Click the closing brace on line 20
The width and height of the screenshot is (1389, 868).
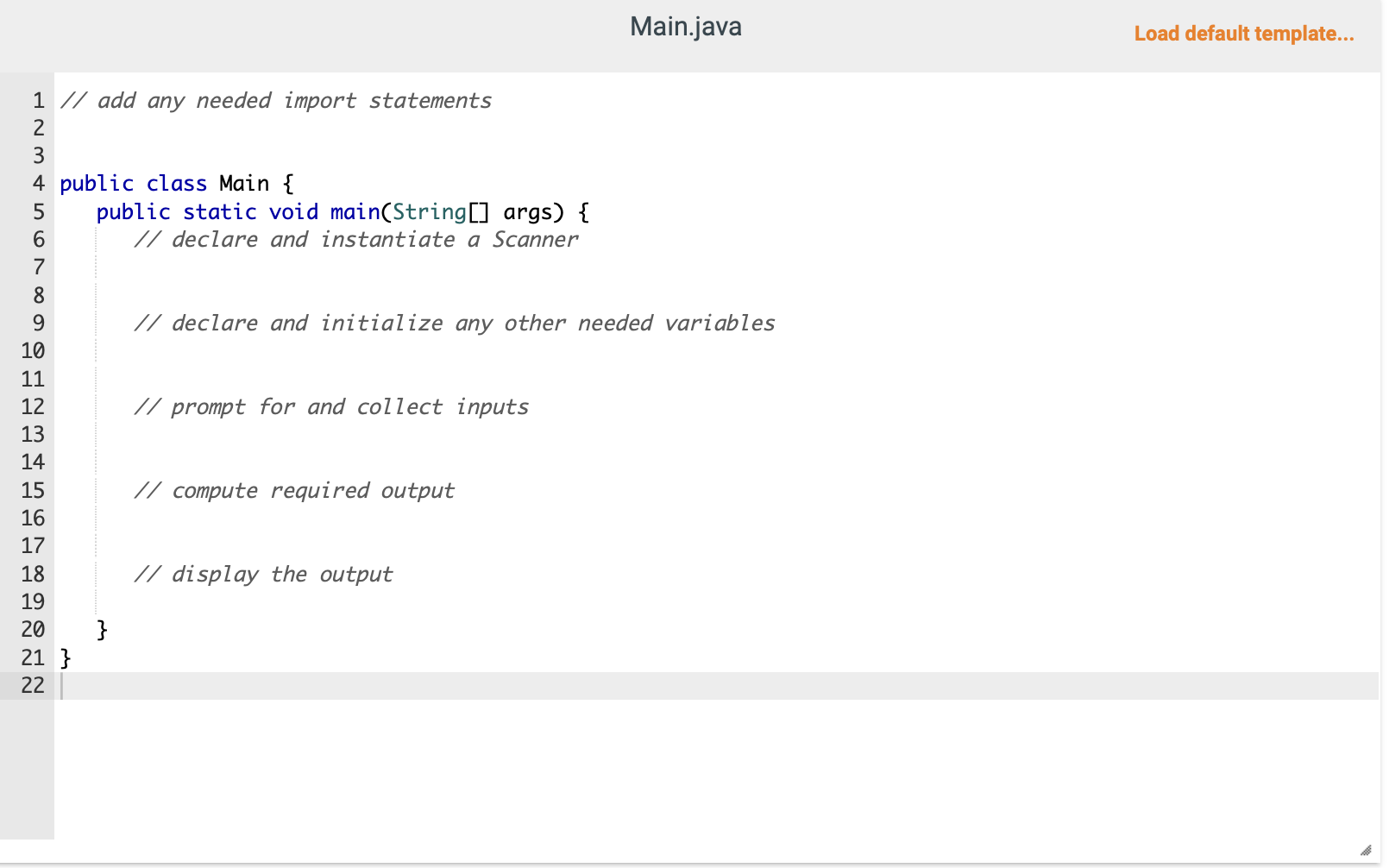click(x=101, y=629)
